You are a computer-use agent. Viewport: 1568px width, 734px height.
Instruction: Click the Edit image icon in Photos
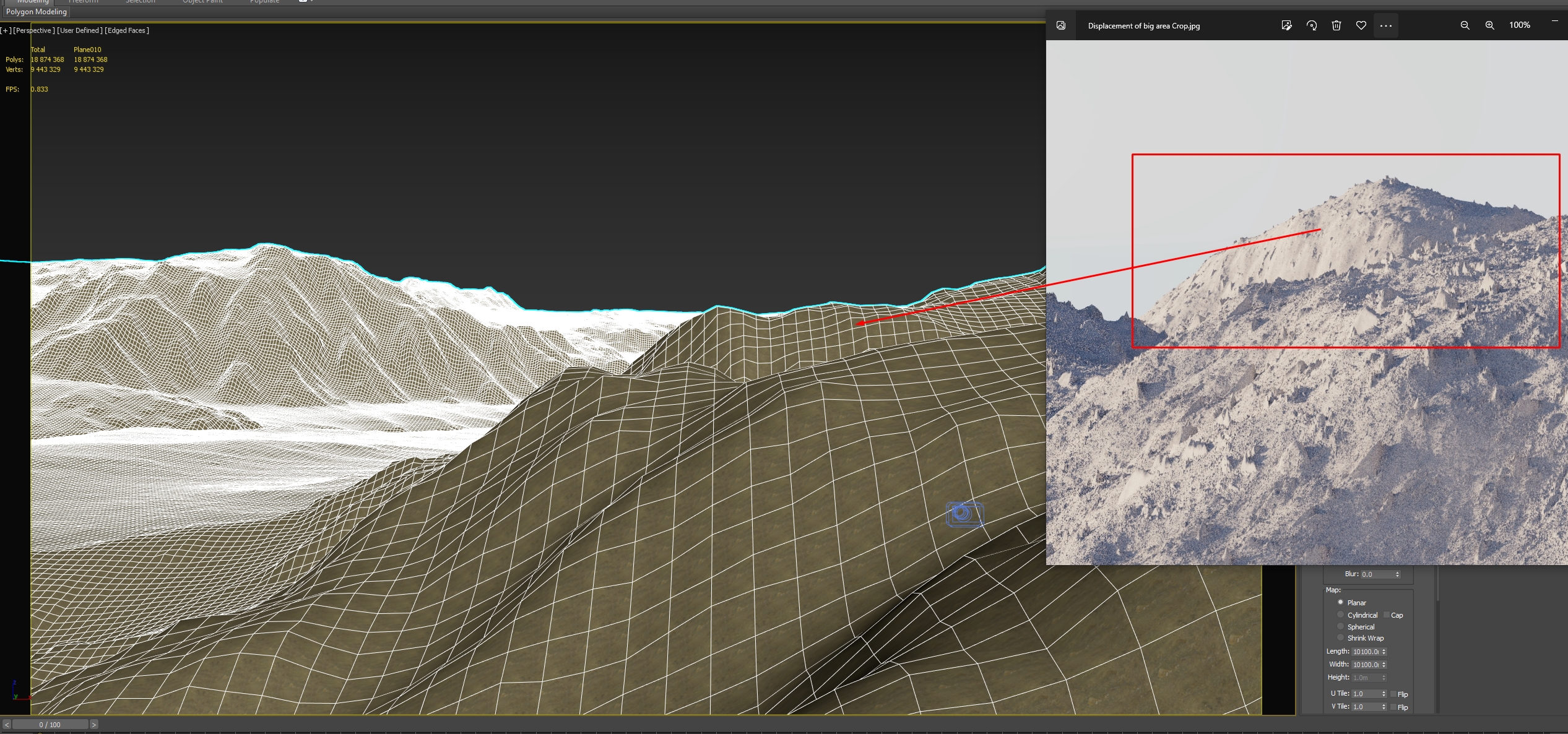click(1286, 25)
